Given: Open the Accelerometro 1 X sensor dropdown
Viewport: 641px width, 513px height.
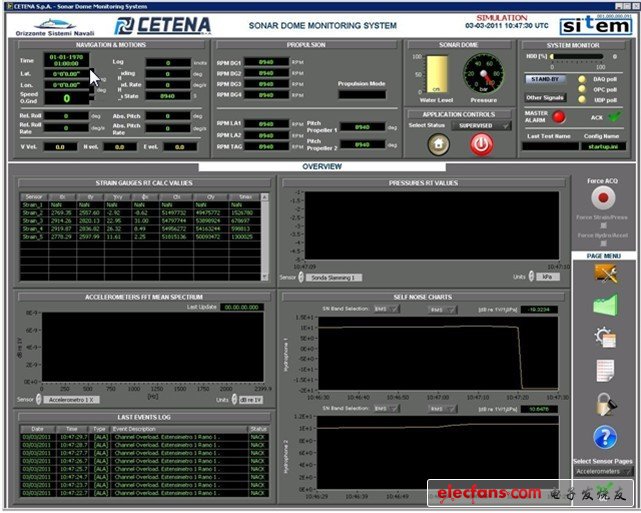Looking at the screenshot, I should coord(73,399).
